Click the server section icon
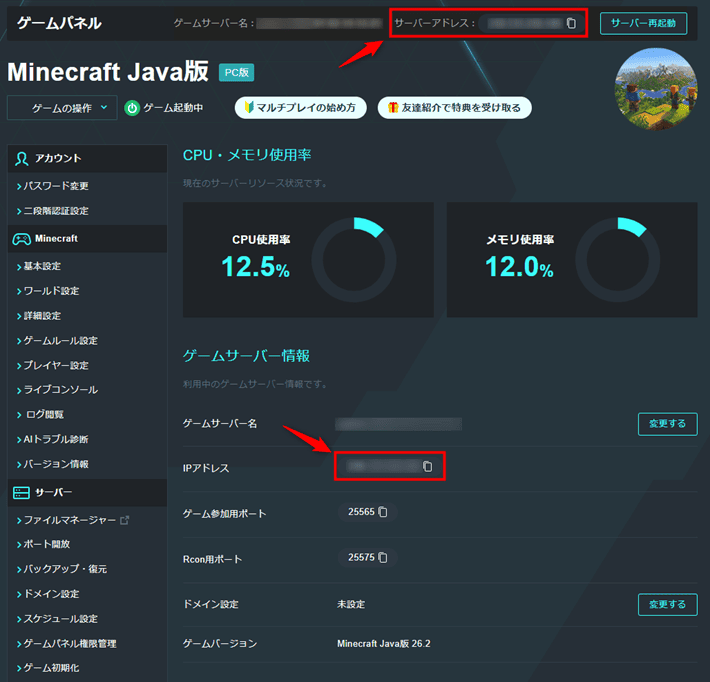The width and height of the screenshot is (710, 682). [22, 493]
